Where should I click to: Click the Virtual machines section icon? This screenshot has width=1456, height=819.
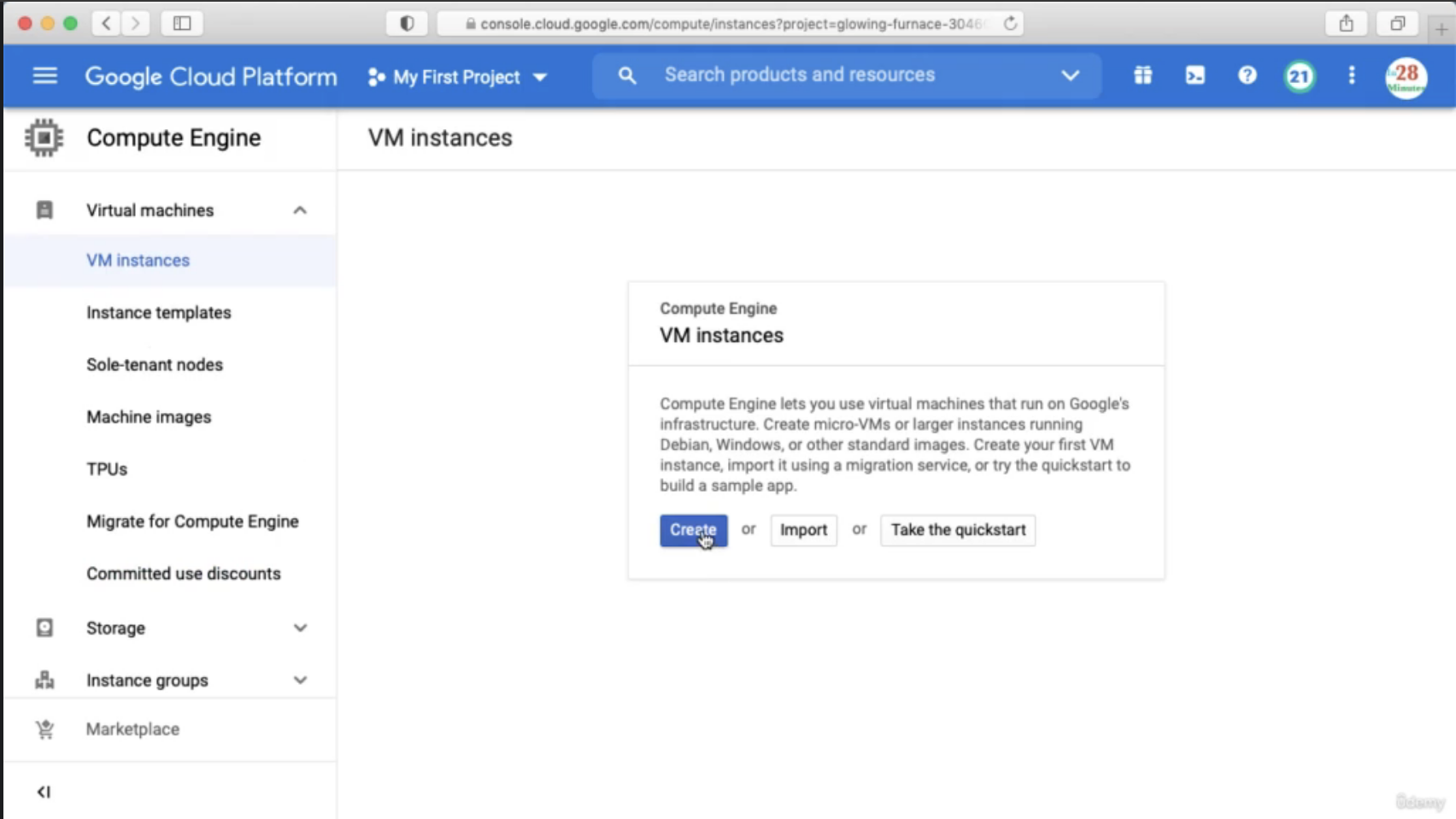coord(44,210)
